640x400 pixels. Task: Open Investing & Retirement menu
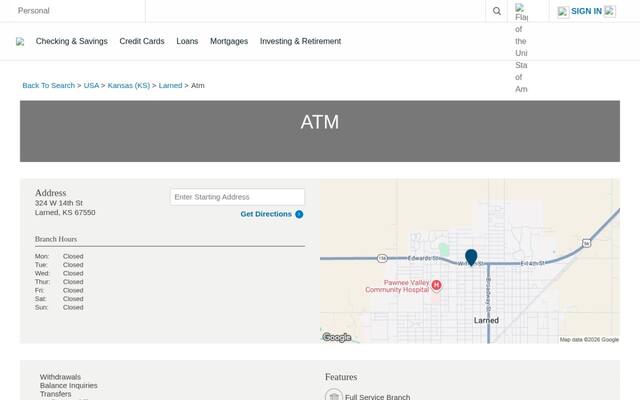click(300, 41)
